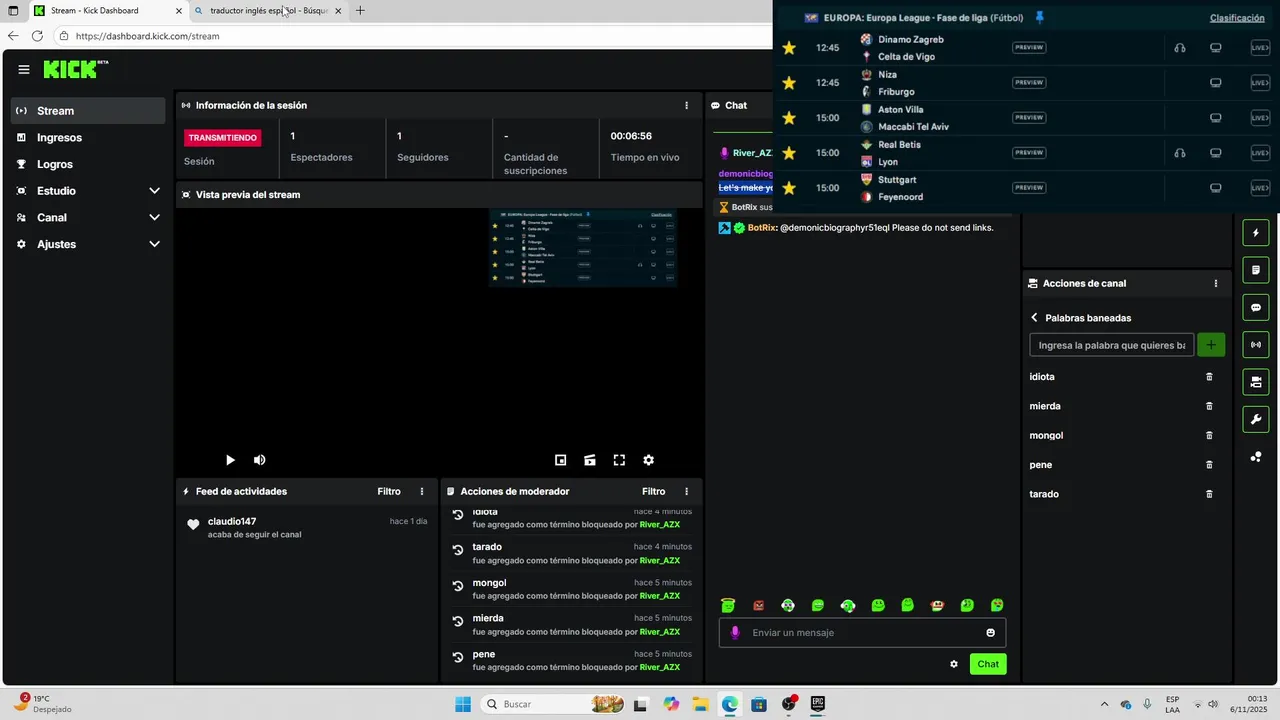Expand the Canal sidebar section
Image resolution: width=1280 pixels, height=720 pixels.
coord(88,217)
